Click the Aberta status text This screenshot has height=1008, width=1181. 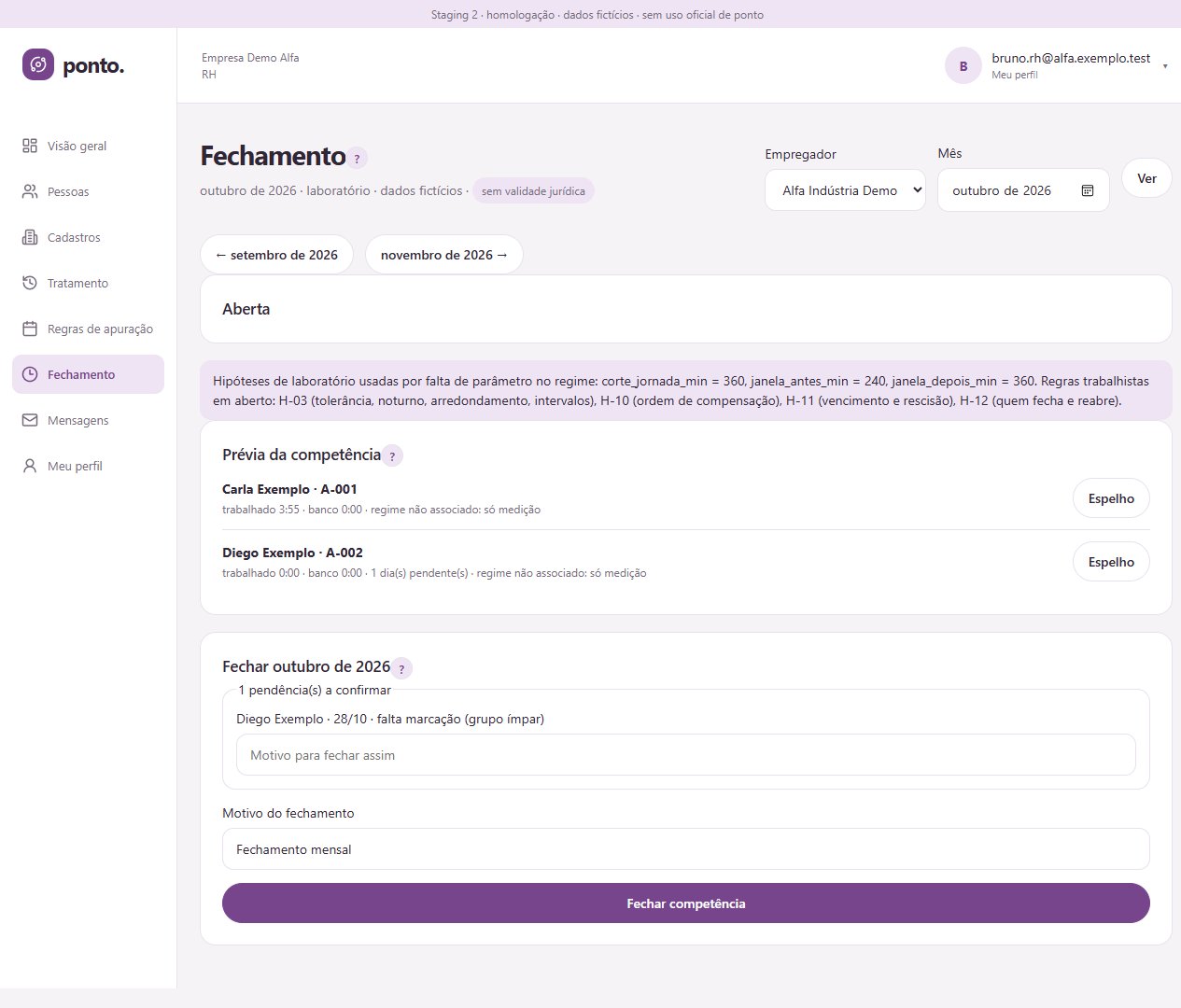pos(246,309)
